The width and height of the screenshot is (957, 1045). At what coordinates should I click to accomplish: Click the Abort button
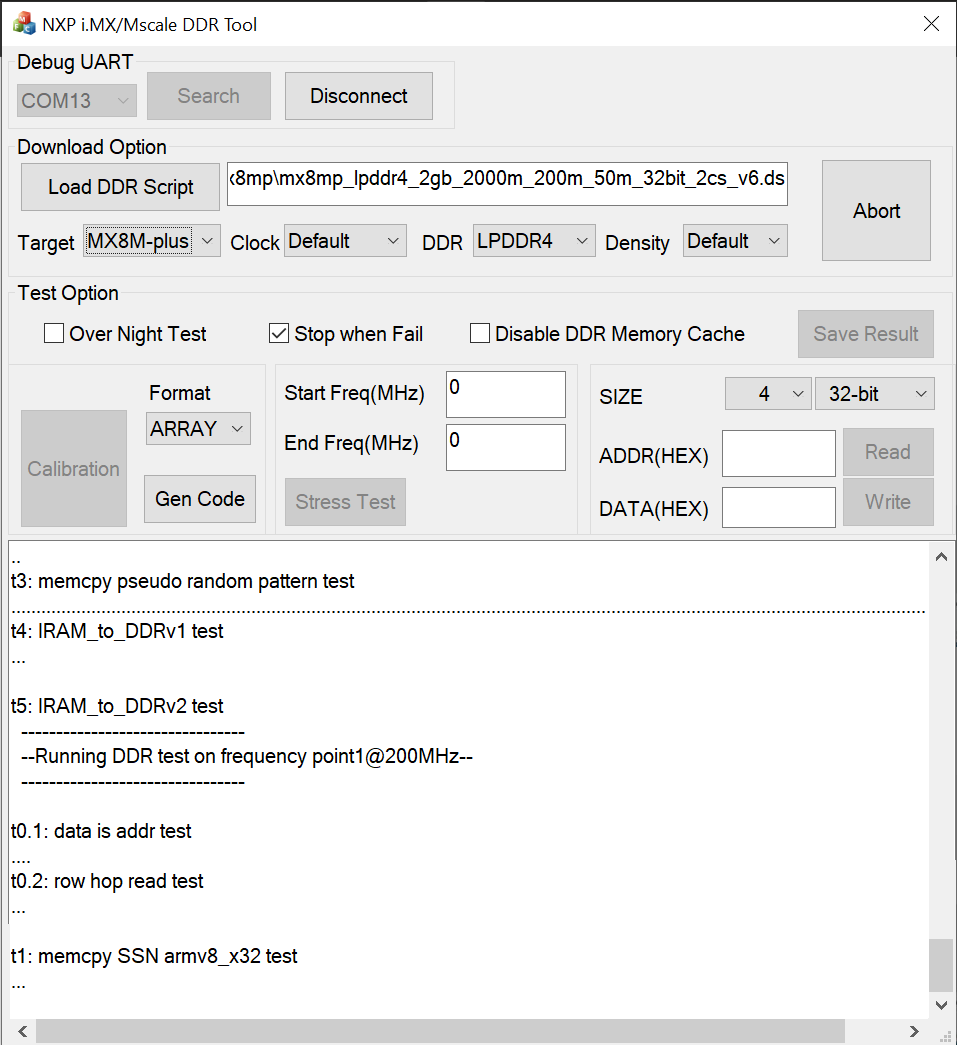coord(876,210)
